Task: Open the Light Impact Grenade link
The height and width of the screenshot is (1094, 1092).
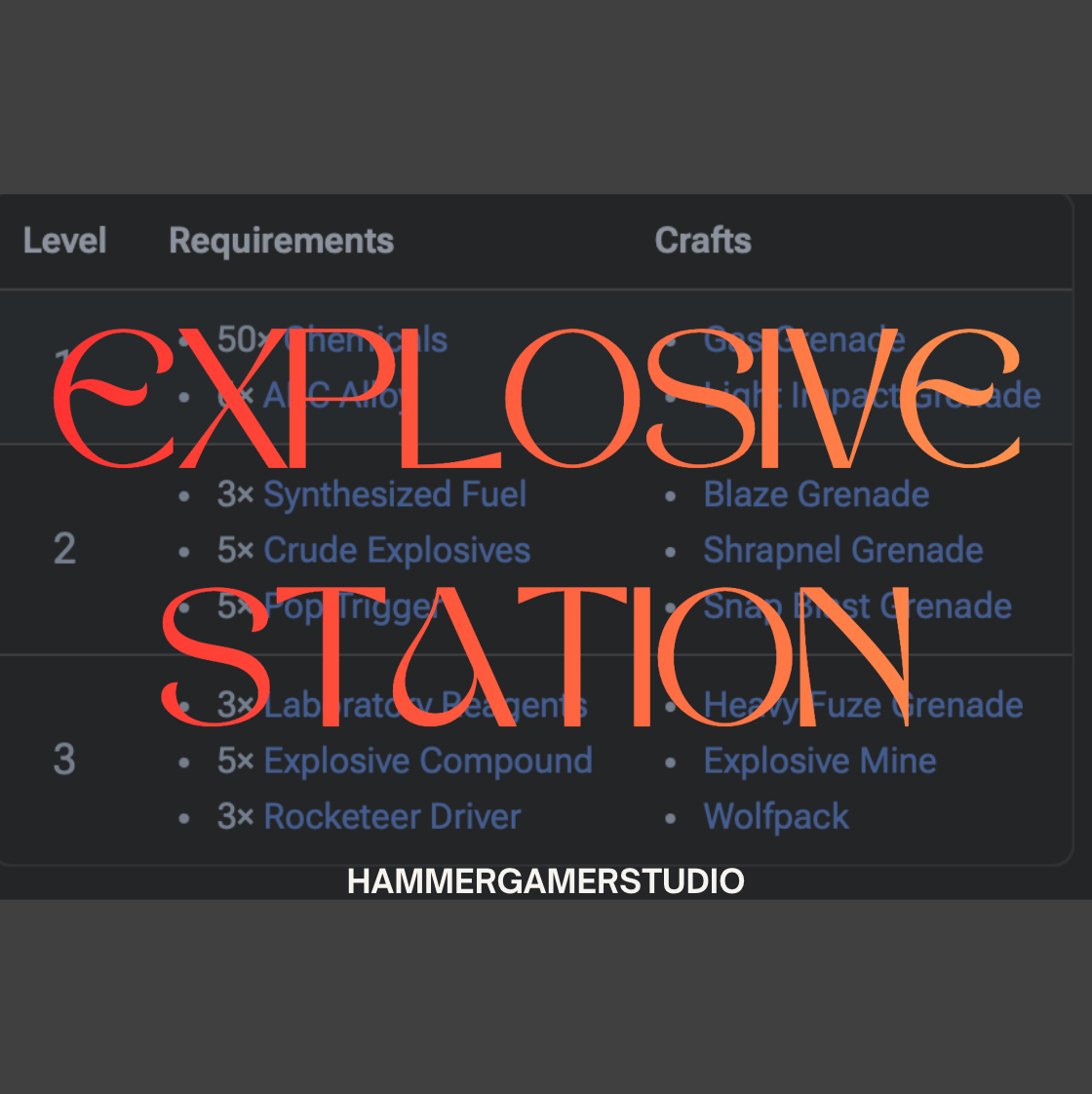Action: tap(872, 396)
